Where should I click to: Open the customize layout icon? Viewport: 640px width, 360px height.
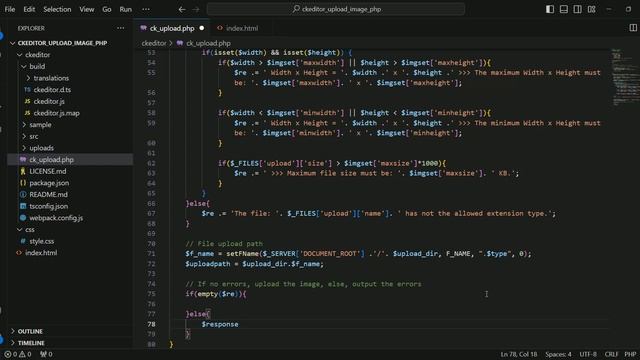tap(591, 9)
